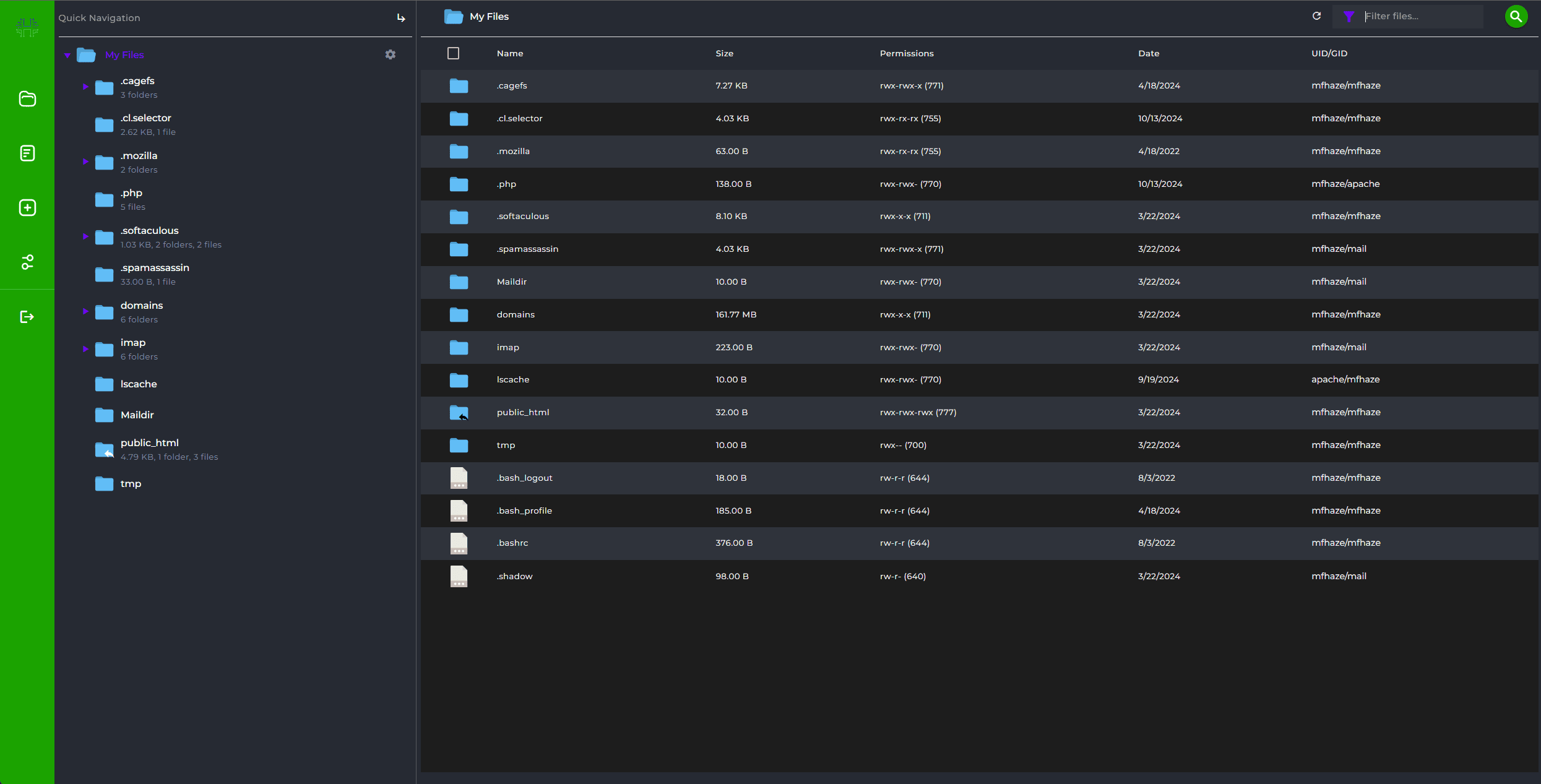Expand the .softaculous tree folder
The image size is (1541, 784).
pos(85,236)
